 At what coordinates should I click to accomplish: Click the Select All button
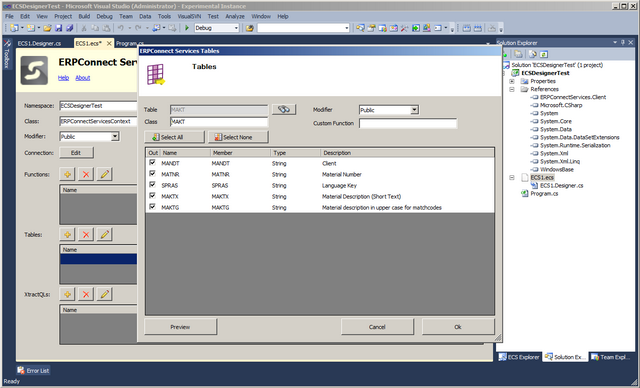tap(174, 137)
